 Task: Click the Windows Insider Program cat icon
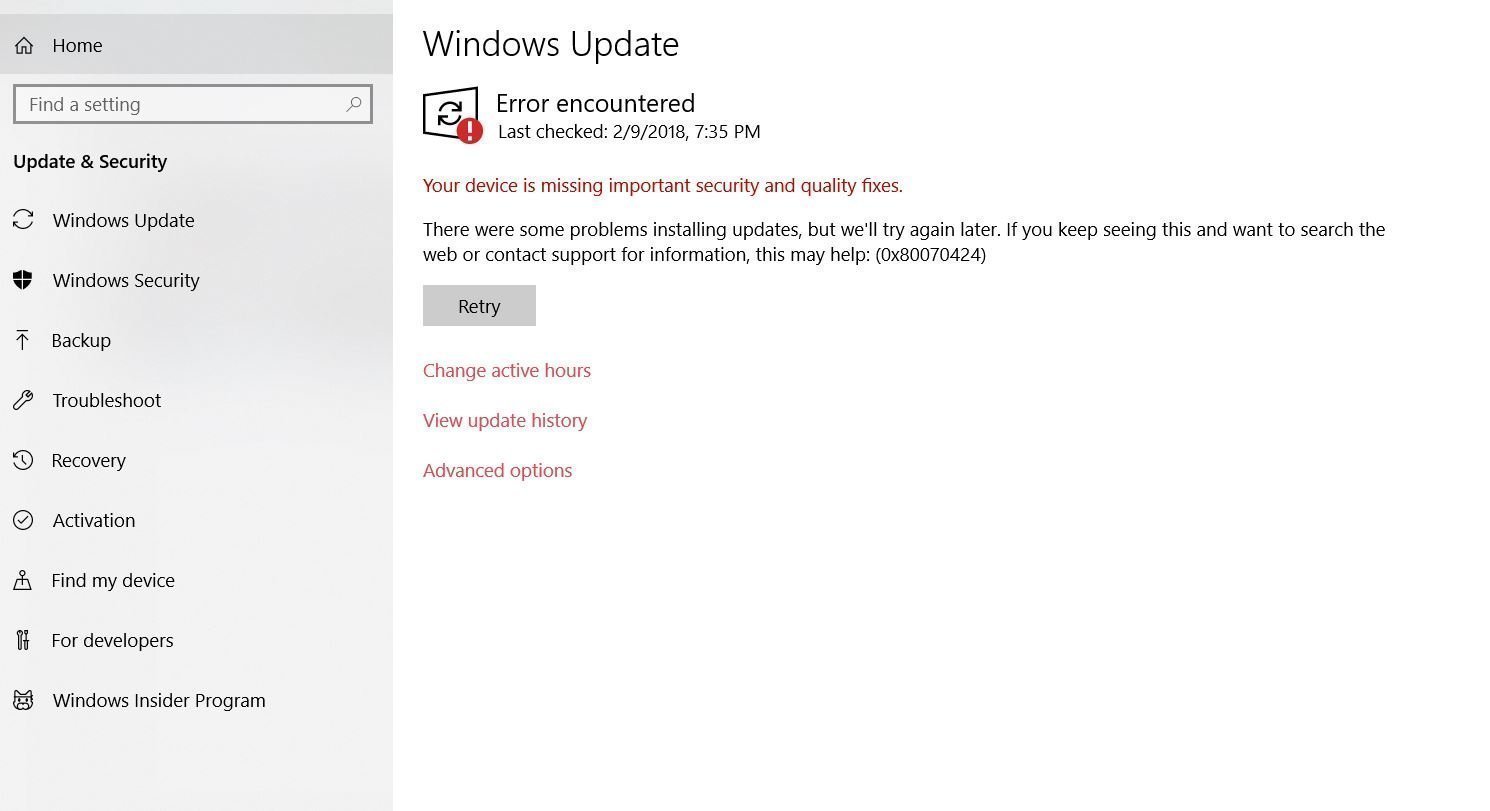pyautogui.click(x=23, y=700)
